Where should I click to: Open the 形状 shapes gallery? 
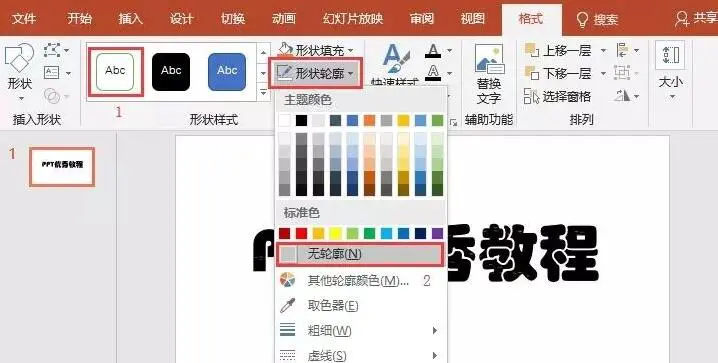coord(19,71)
